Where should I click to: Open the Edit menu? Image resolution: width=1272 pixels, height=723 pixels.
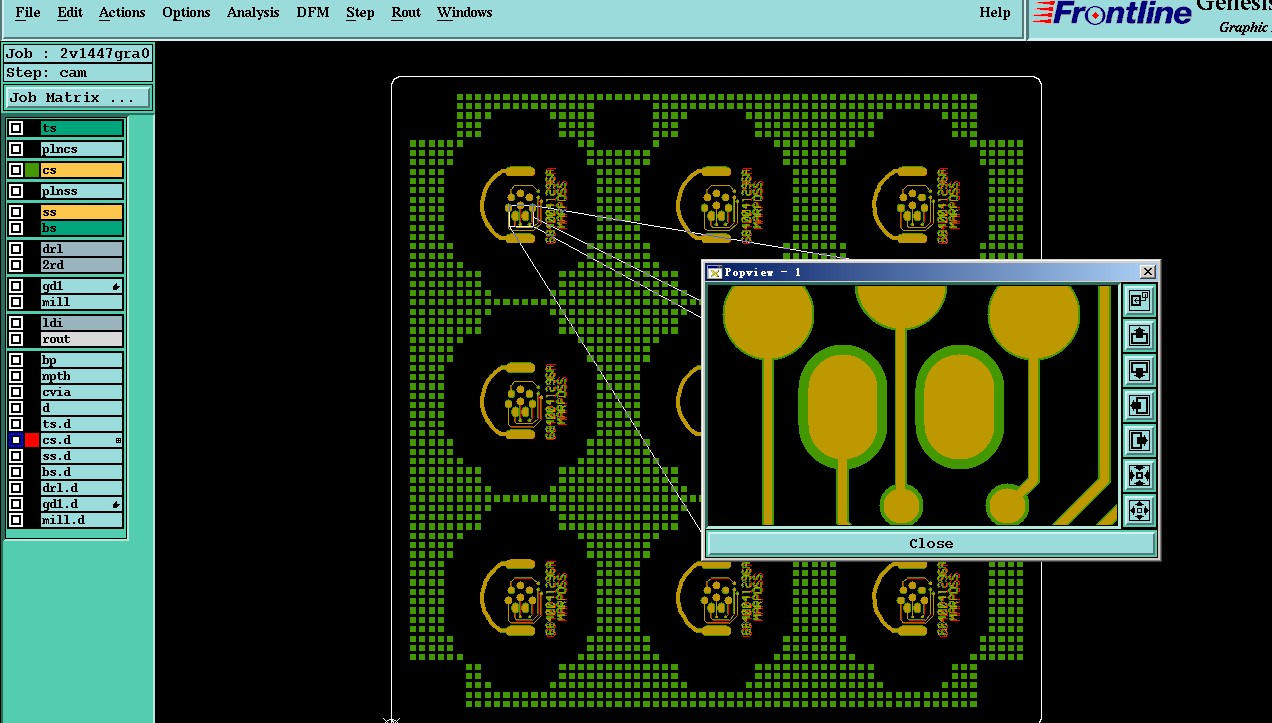pyautogui.click(x=70, y=13)
